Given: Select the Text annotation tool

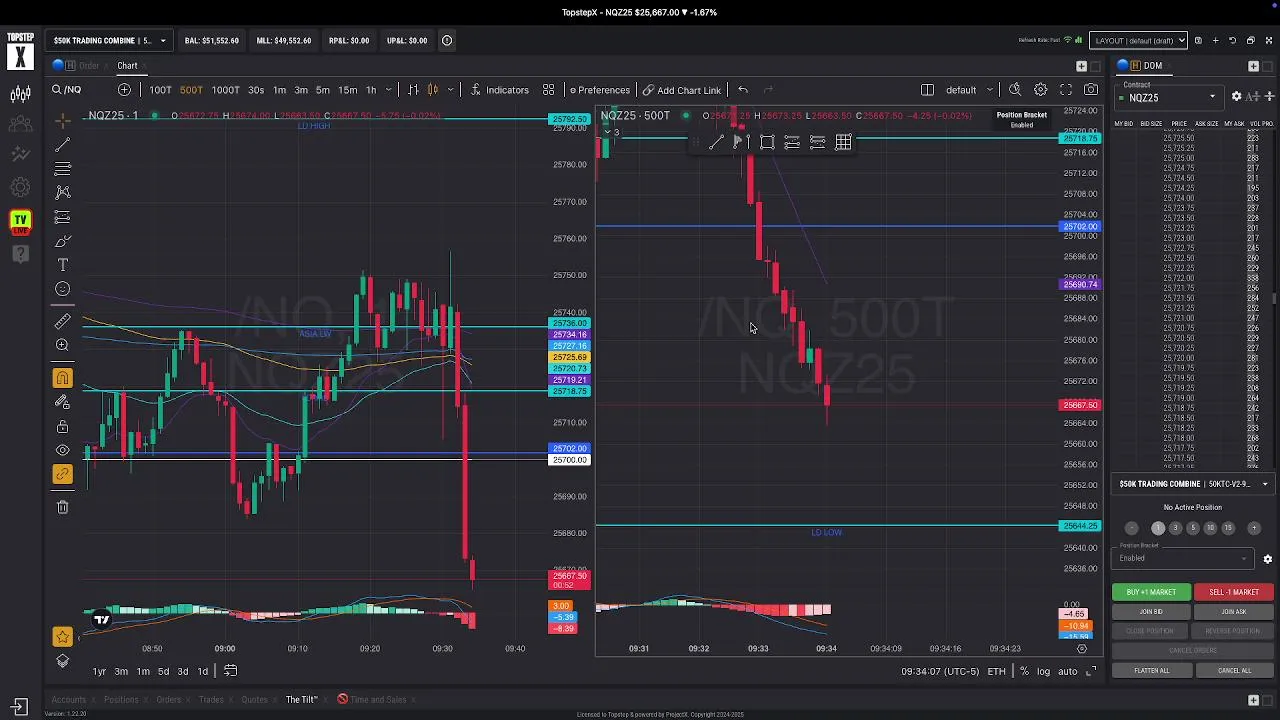Looking at the screenshot, I should pos(62,265).
